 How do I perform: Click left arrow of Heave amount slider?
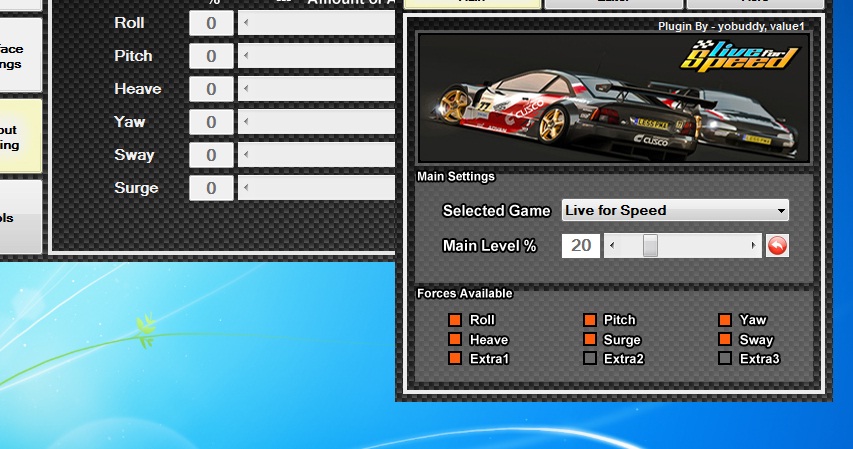[x=246, y=89]
